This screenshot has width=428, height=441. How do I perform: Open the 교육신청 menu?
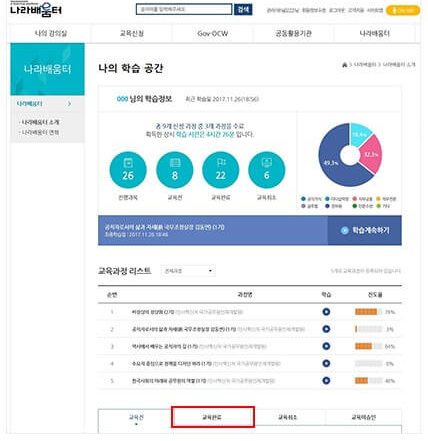coord(132,33)
